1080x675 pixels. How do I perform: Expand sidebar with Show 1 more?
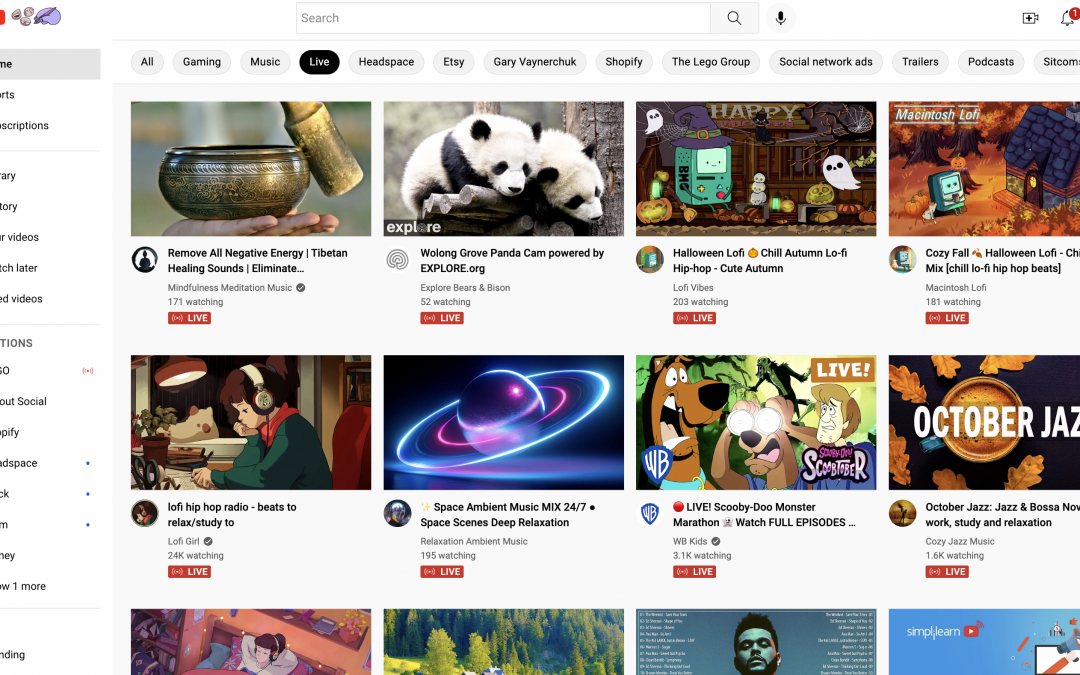[24, 586]
